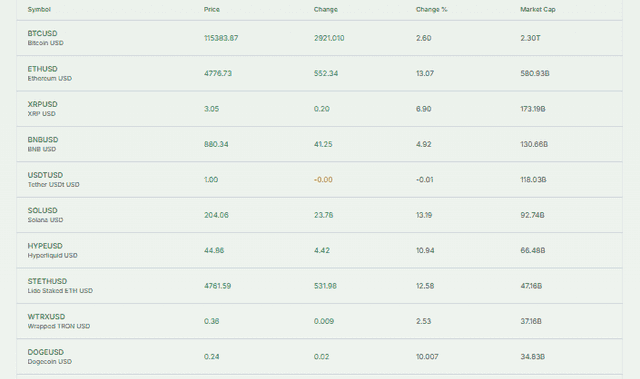The width and height of the screenshot is (640, 379).
Task: Sort by the Market Cap header
Action: click(538, 9)
